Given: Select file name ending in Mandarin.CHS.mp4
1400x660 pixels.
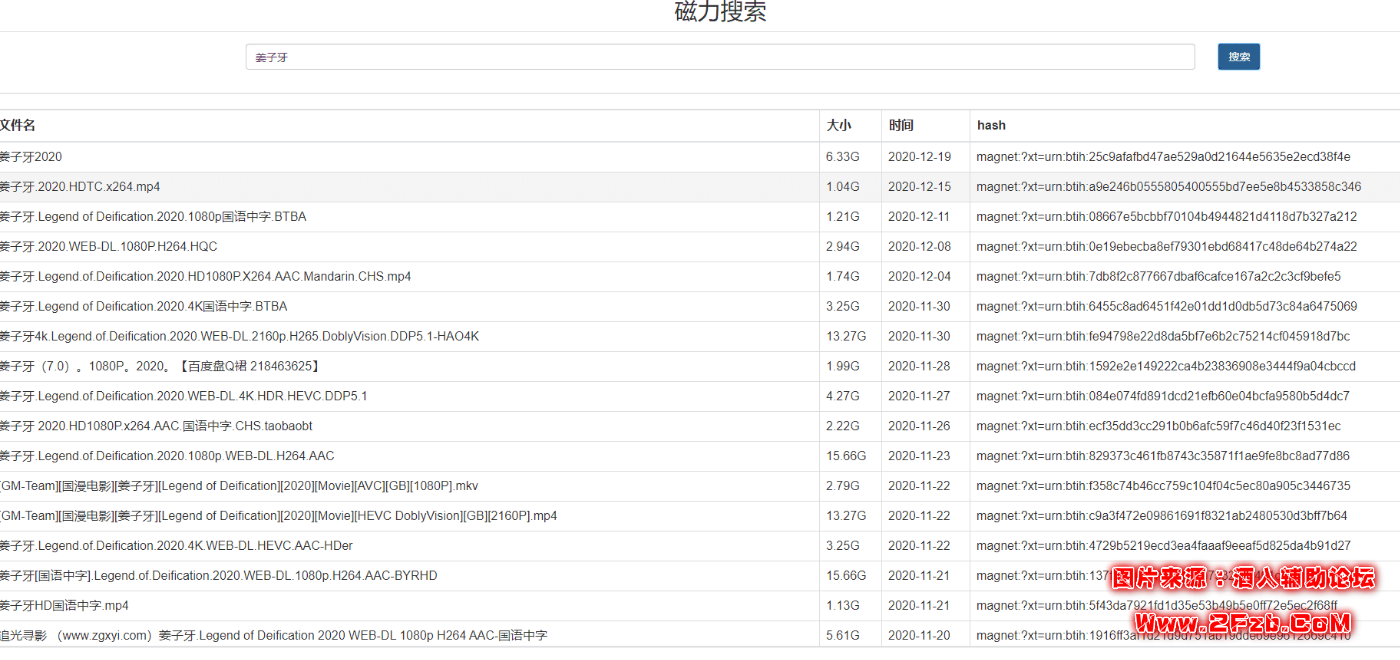Looking at the screenshot, I should click(205, 276).
